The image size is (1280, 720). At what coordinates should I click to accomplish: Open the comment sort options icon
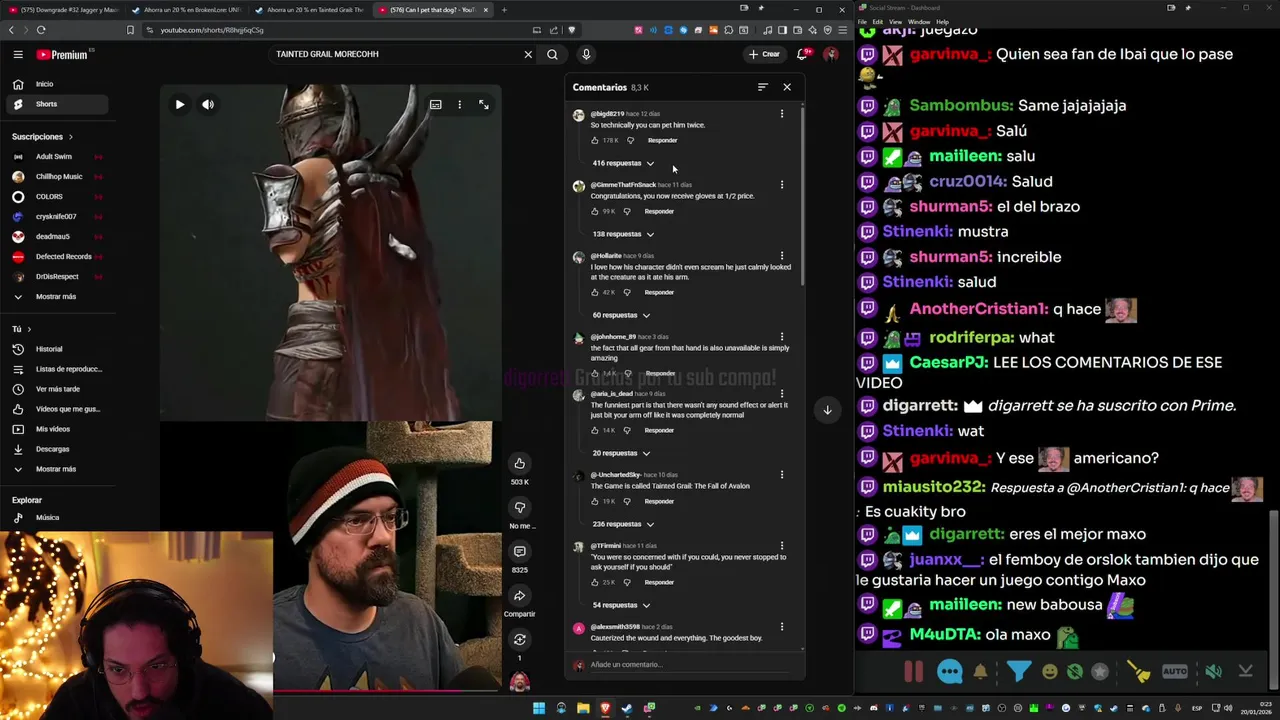762,87
